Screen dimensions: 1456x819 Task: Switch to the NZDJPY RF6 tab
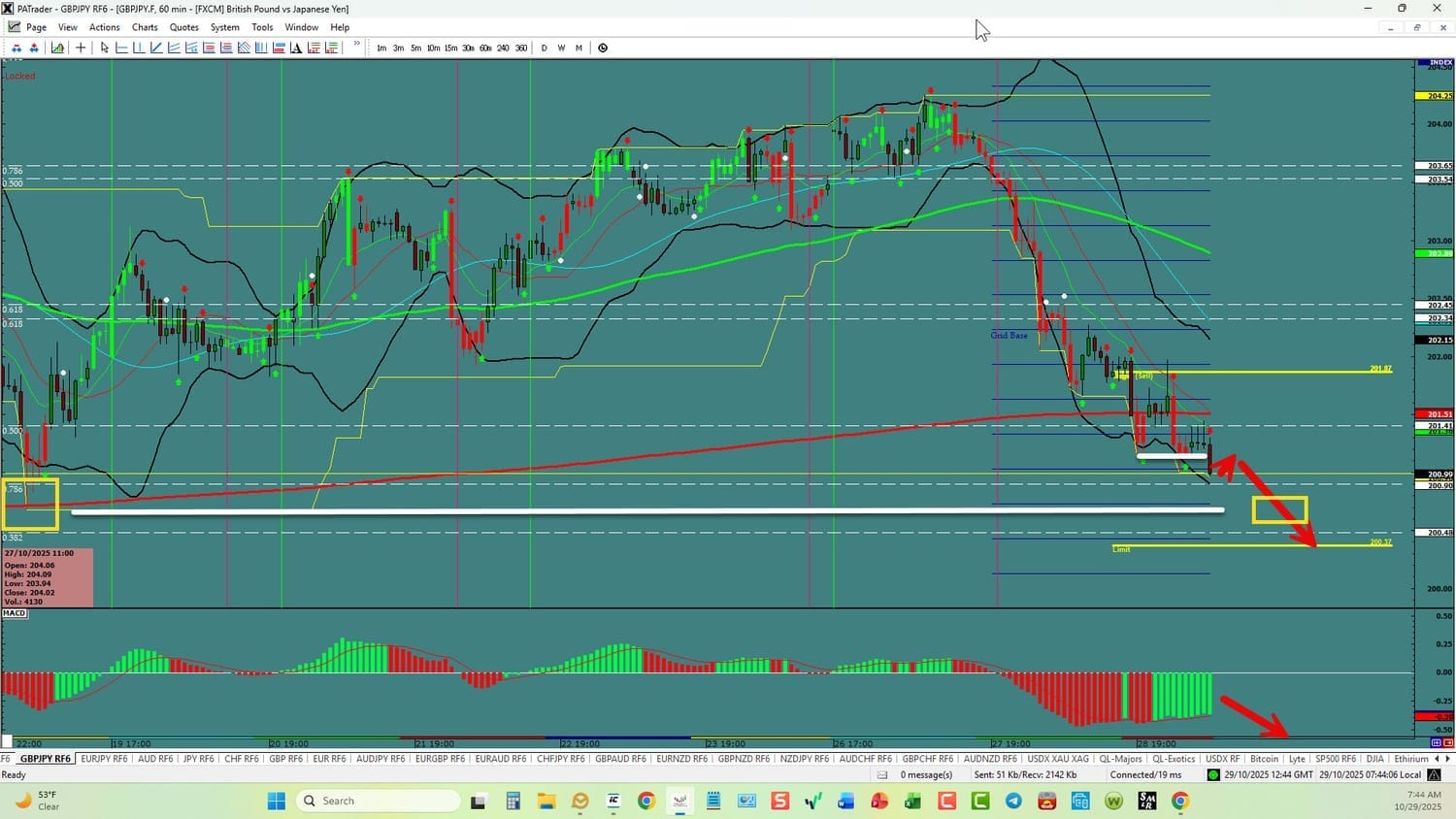tap(805, 759)
